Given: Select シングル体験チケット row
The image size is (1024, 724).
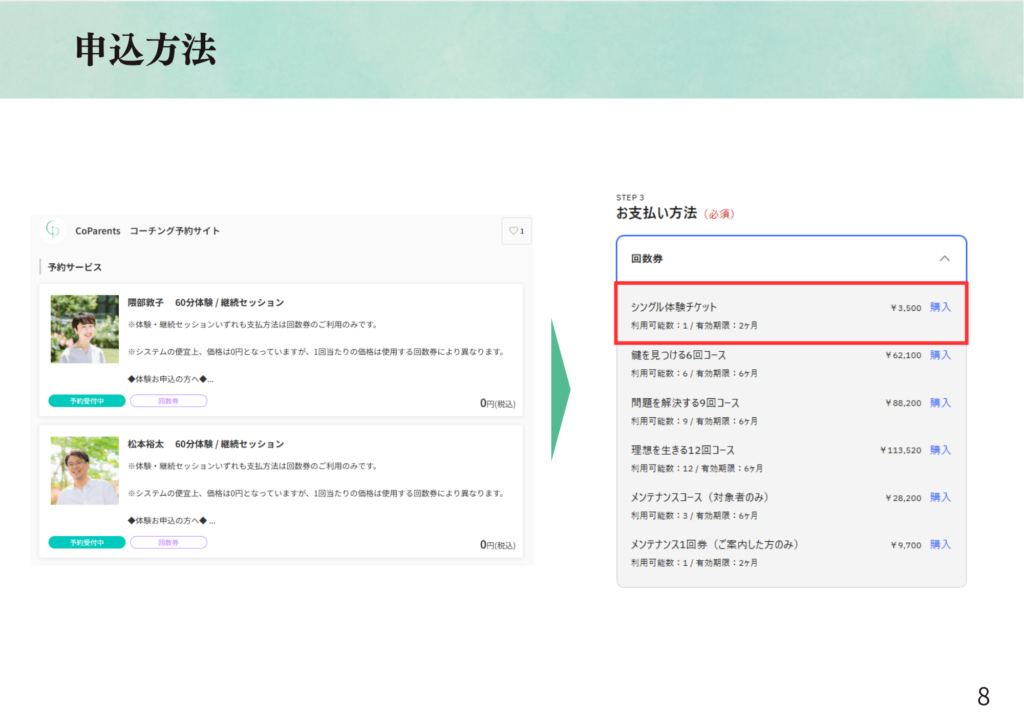Looking at the screenshot, I should point(791,313).
